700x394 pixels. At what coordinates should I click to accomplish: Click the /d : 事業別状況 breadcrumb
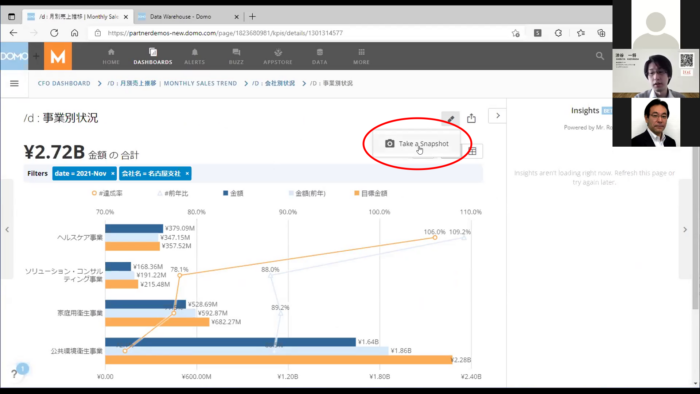tap(331, 83)
